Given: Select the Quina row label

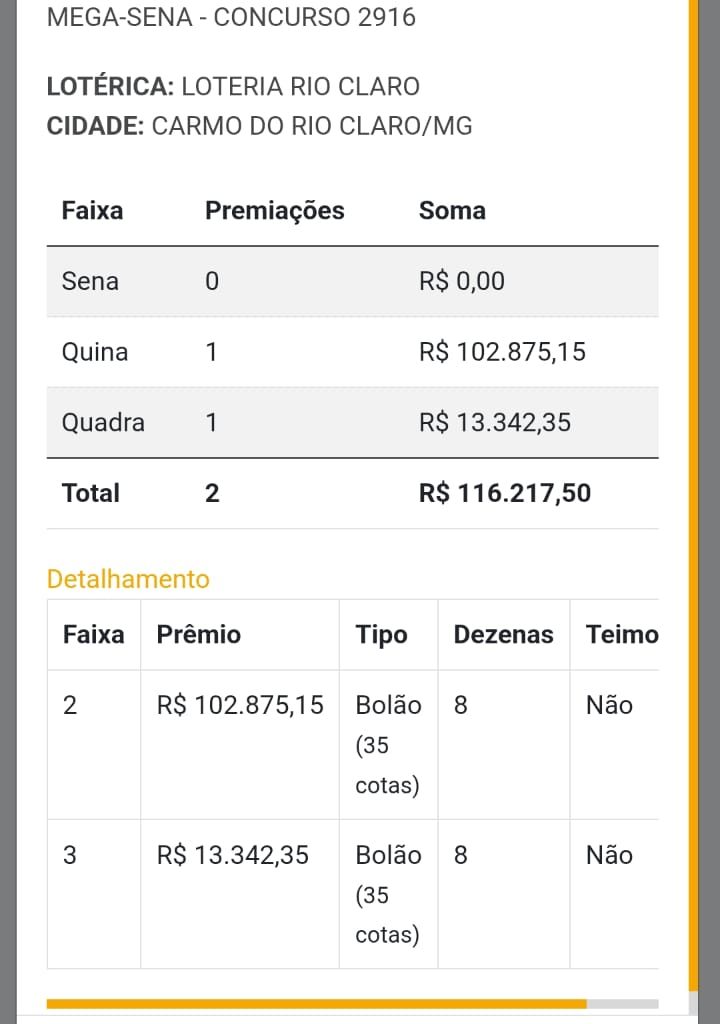Looking at the screenshot, I should pos(95,352).
